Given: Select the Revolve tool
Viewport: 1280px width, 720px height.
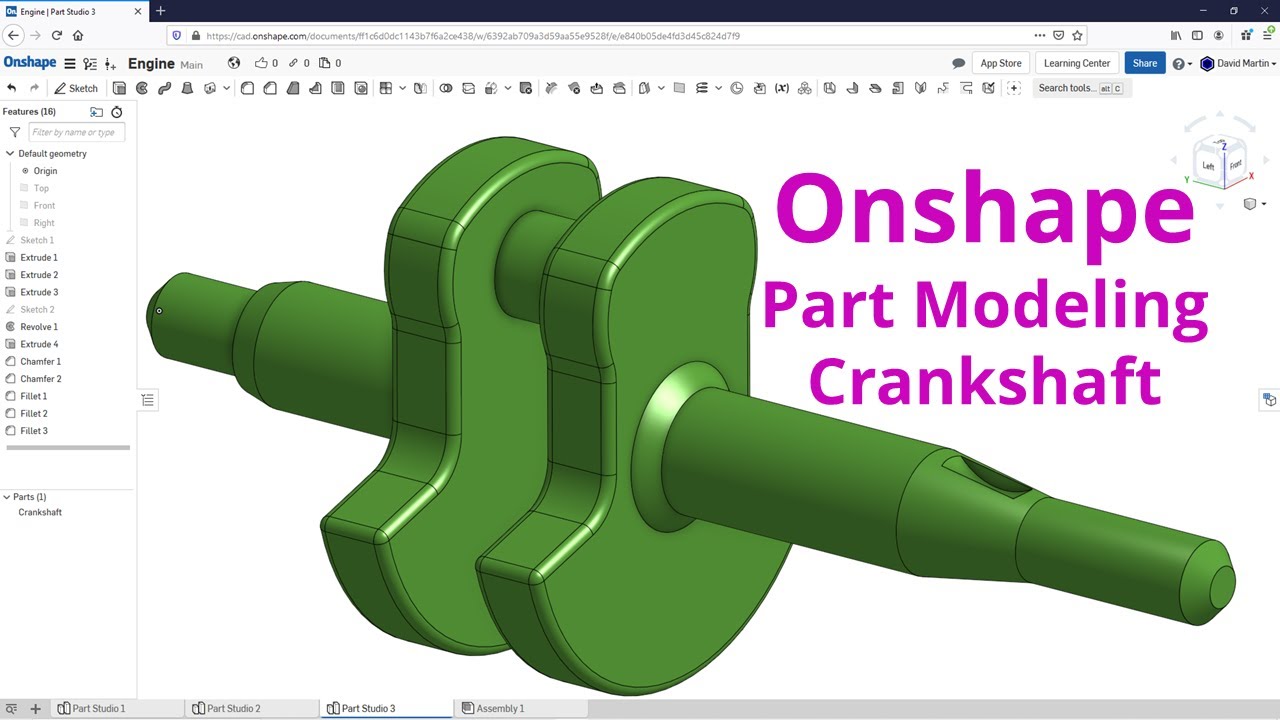Looking at the screenshot, I should (142, 88).
